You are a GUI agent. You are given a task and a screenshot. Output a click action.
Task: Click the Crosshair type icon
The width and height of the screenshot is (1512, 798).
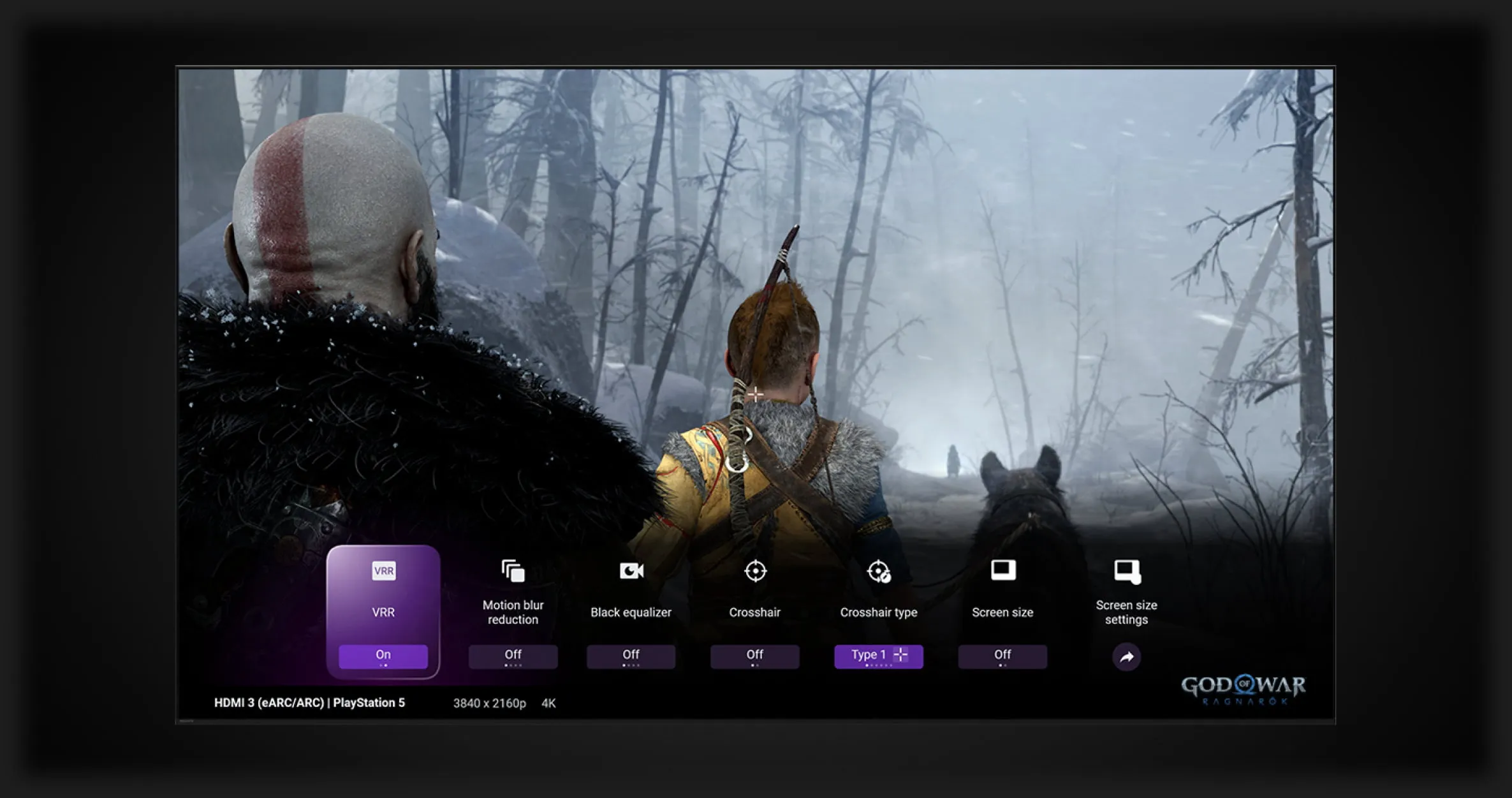point(879,571)
